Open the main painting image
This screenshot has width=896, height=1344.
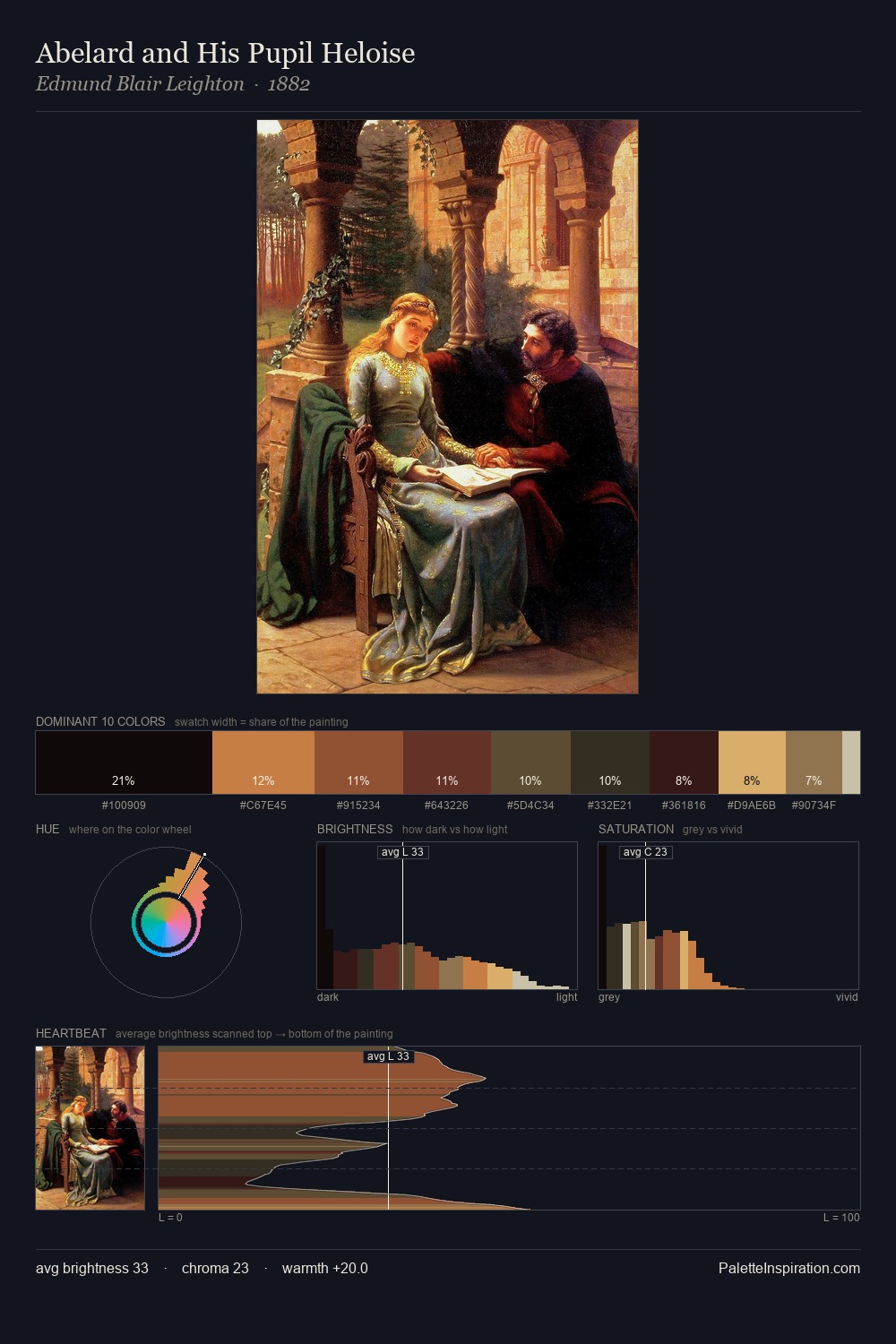(447, 407)
